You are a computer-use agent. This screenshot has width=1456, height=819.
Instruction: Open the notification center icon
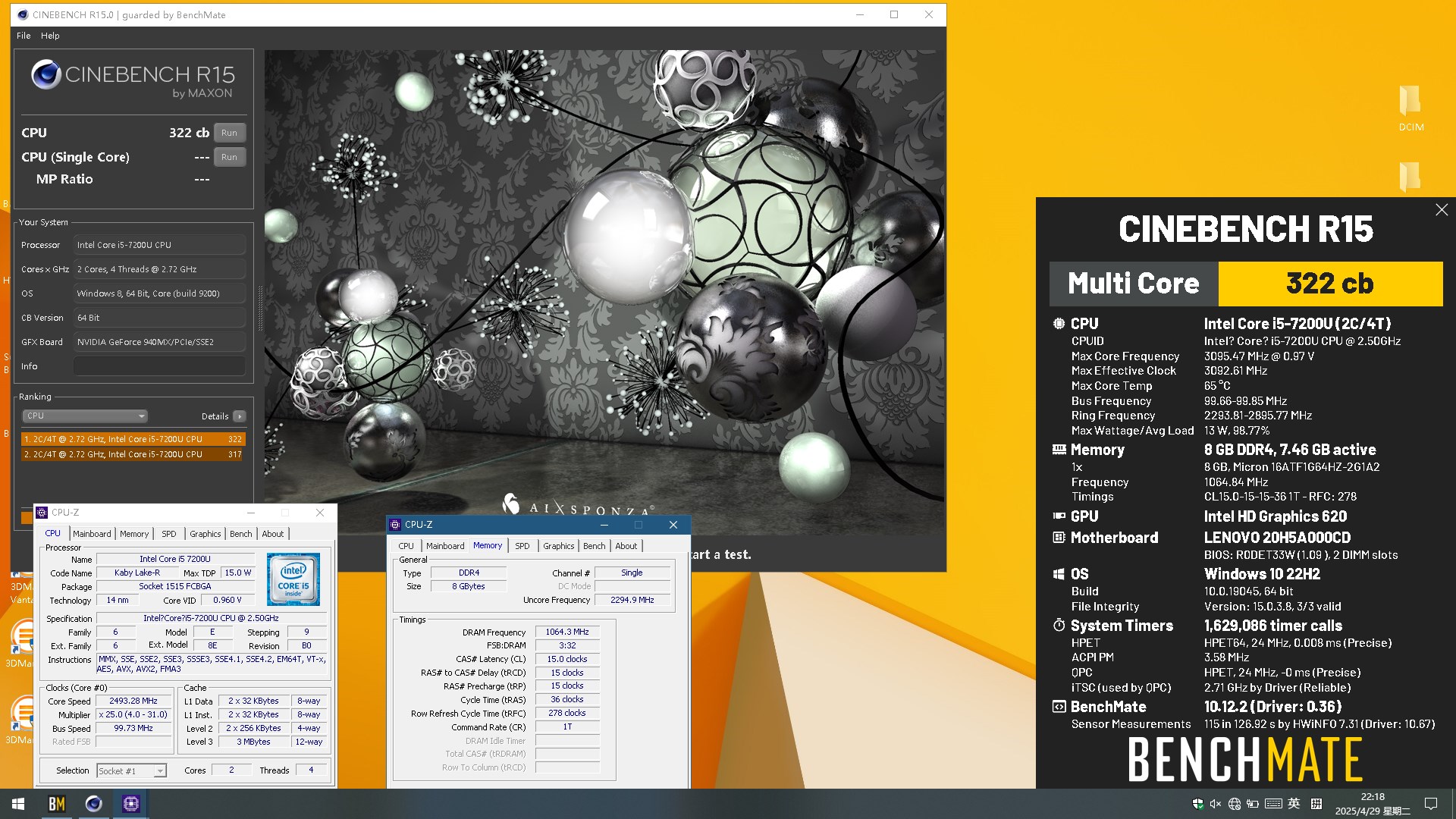[1431, 804]
